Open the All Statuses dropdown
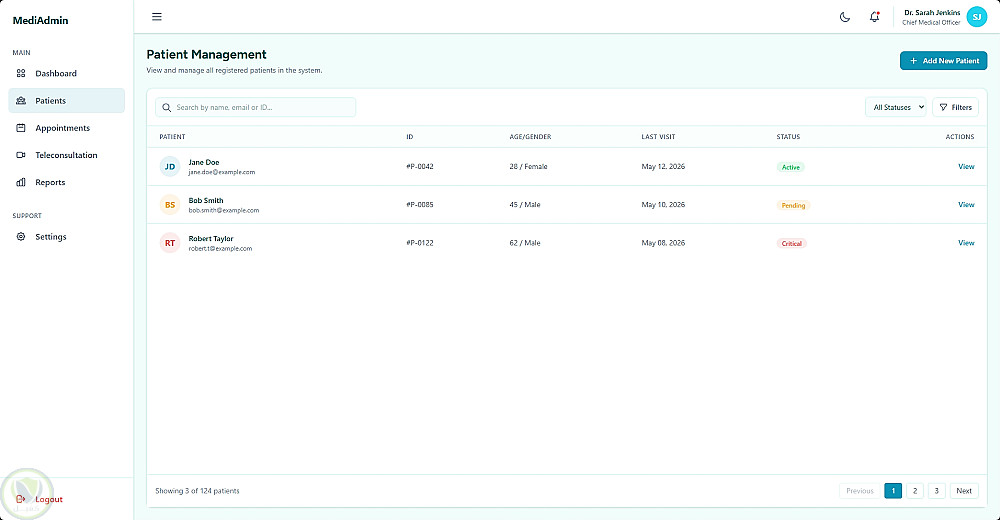 [895, 107]
